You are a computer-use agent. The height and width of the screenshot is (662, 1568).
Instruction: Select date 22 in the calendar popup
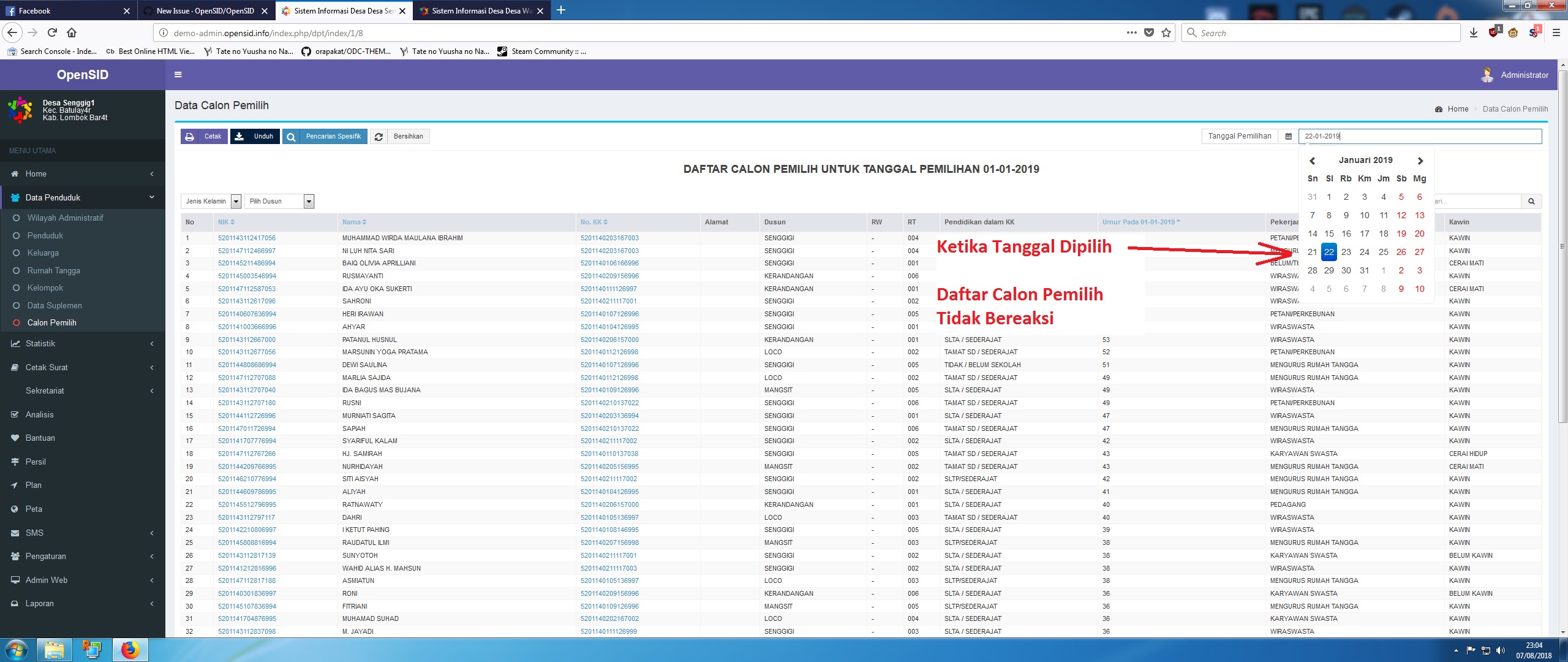(1328, 251)
